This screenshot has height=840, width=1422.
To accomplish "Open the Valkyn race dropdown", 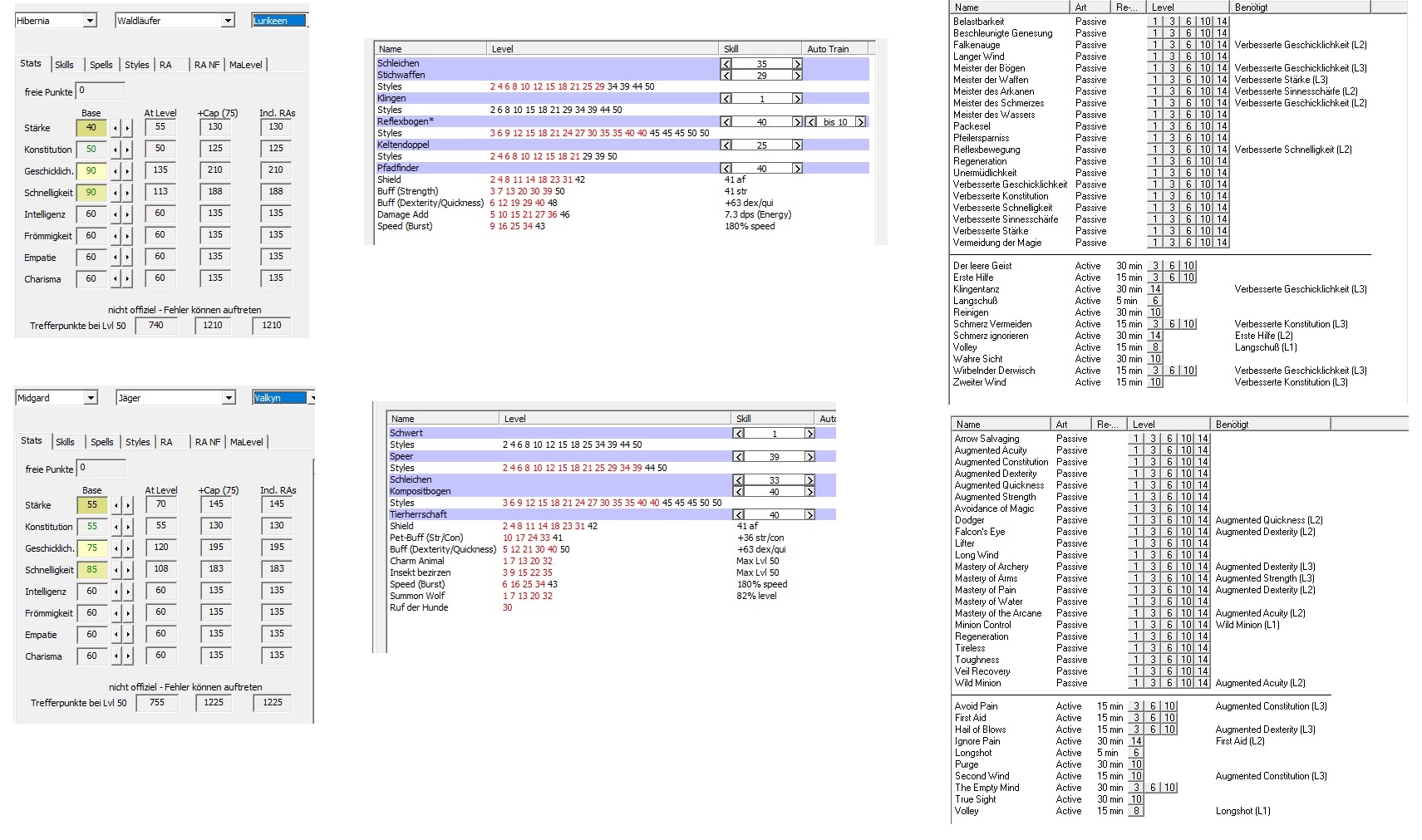I will tap(312, 398).
